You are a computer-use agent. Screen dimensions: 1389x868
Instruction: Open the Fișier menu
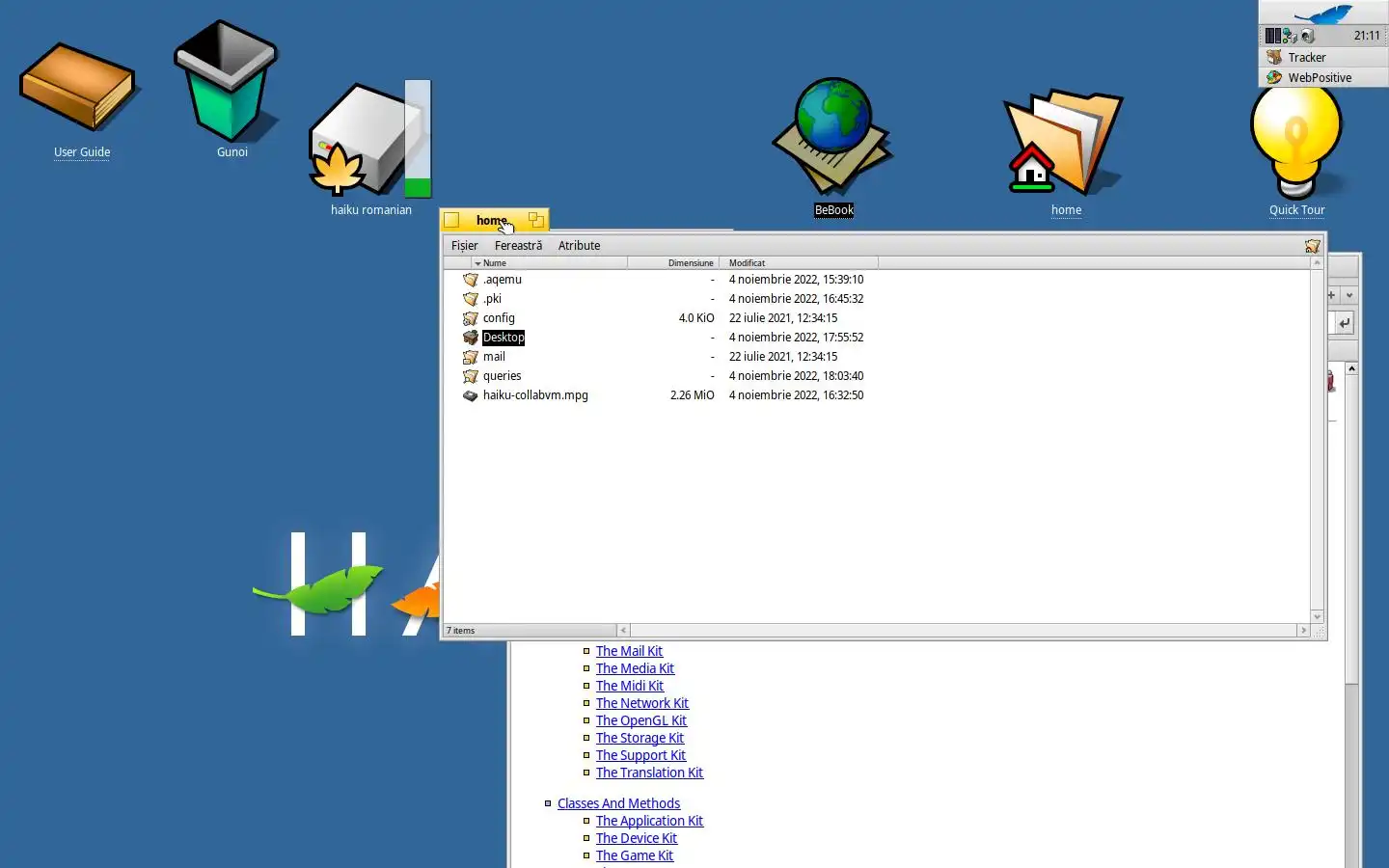(465, 246)
